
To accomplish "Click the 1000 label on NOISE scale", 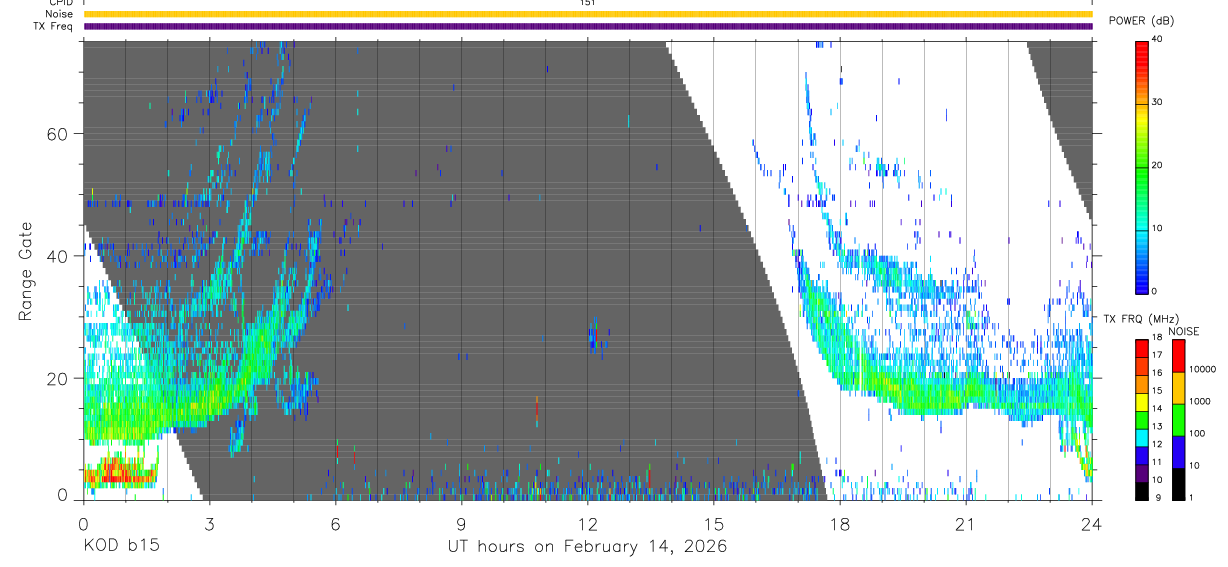I will [x=1200, y=402].
